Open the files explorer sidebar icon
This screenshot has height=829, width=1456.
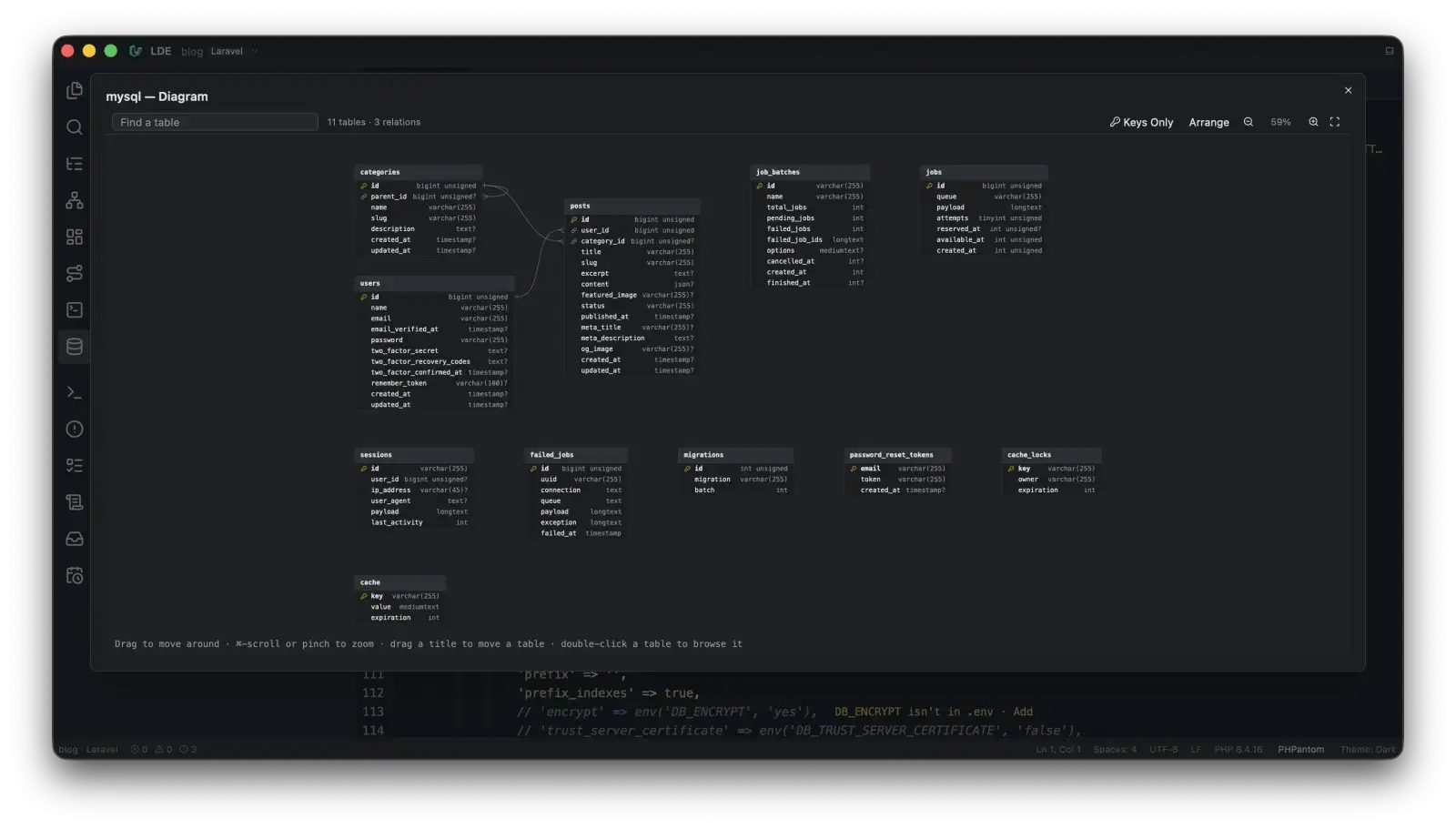point(75,90)
